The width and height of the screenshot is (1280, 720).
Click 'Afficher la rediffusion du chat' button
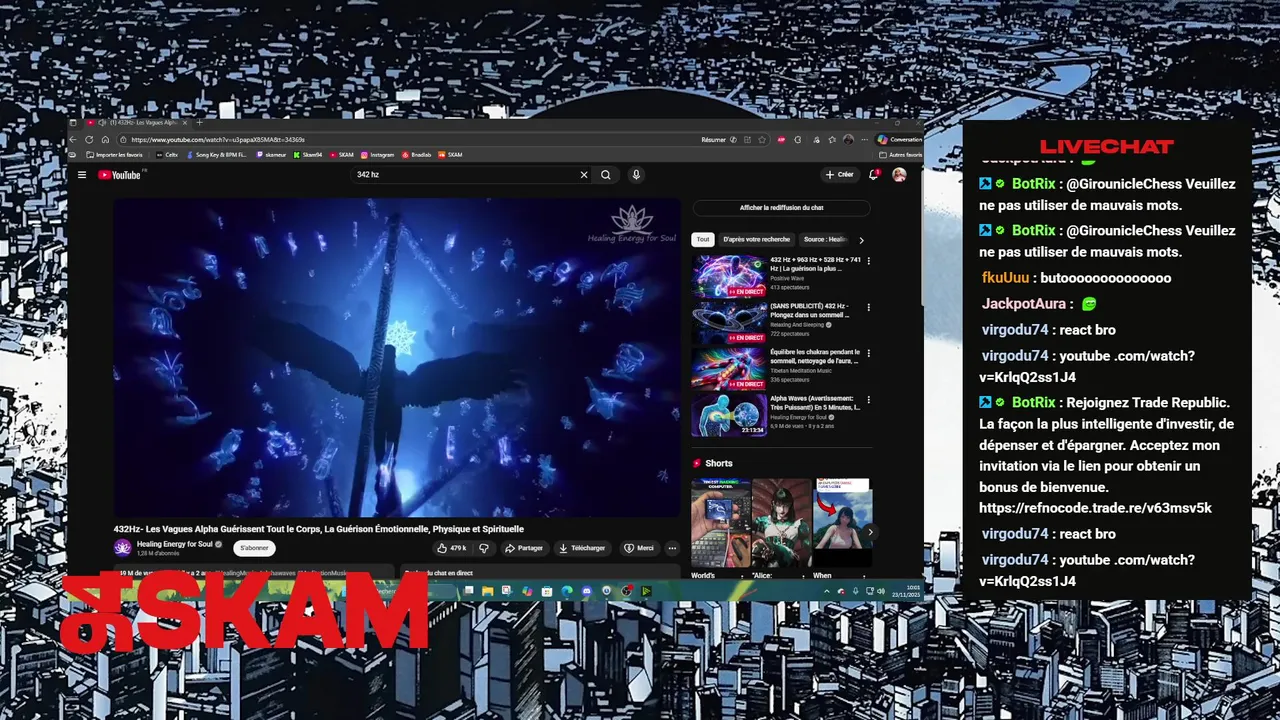click(x=781, y=208)
